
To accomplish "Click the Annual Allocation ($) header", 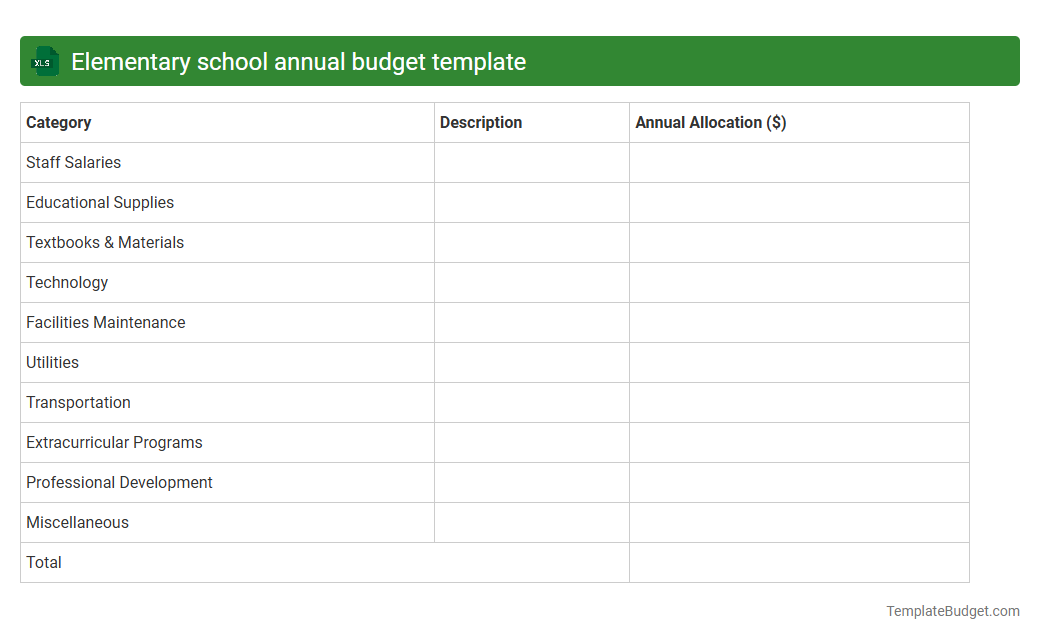I will tap(710, 122).
